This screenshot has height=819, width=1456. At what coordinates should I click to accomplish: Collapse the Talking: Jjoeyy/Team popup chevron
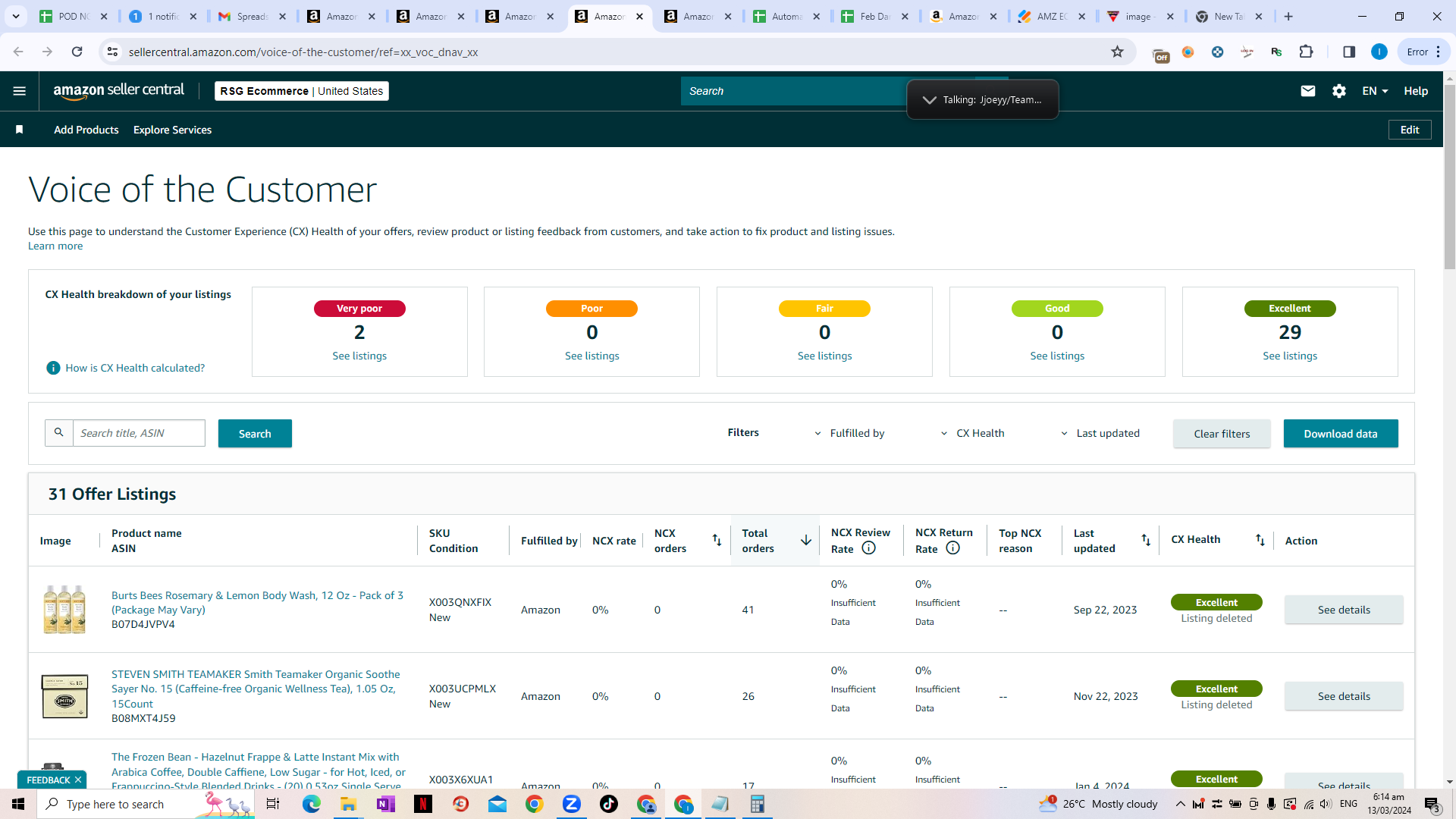tap(929, 99)
